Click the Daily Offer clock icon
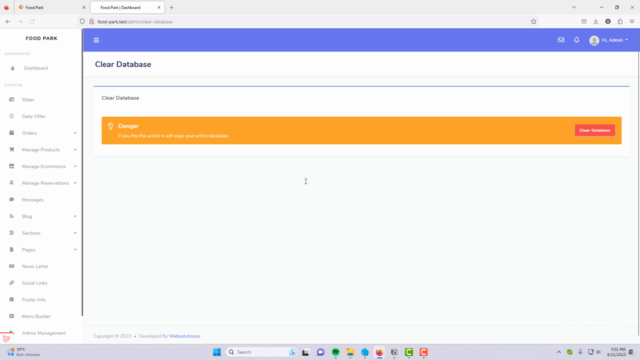 coord(11,116)
